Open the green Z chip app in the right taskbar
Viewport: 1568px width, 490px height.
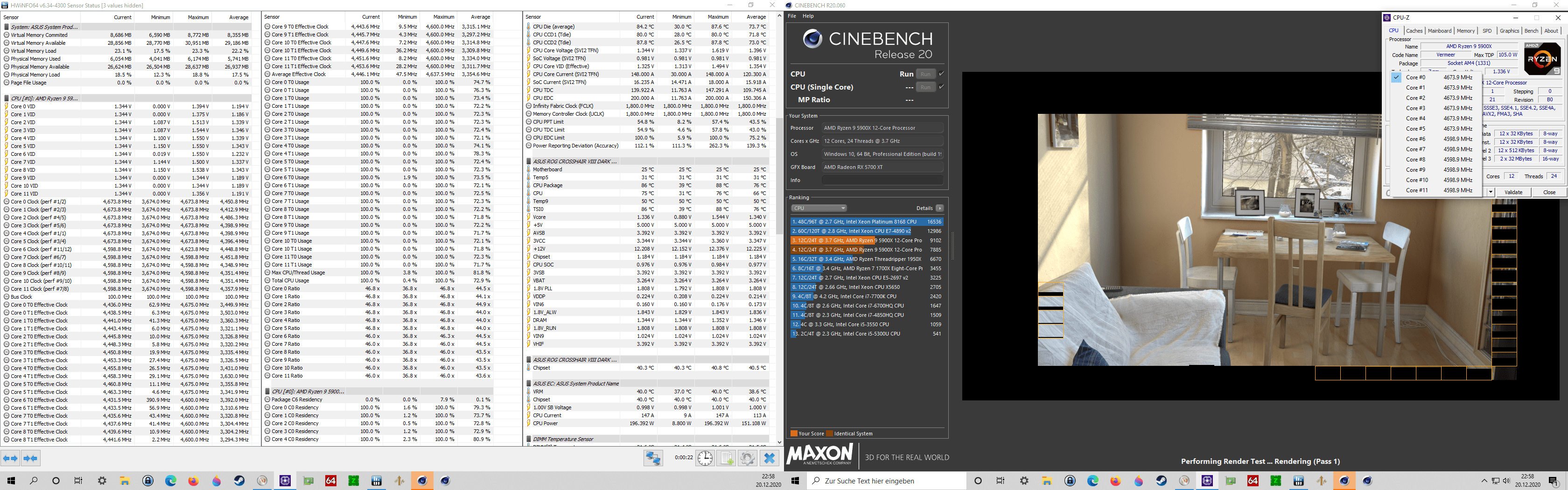[1276, 481]
